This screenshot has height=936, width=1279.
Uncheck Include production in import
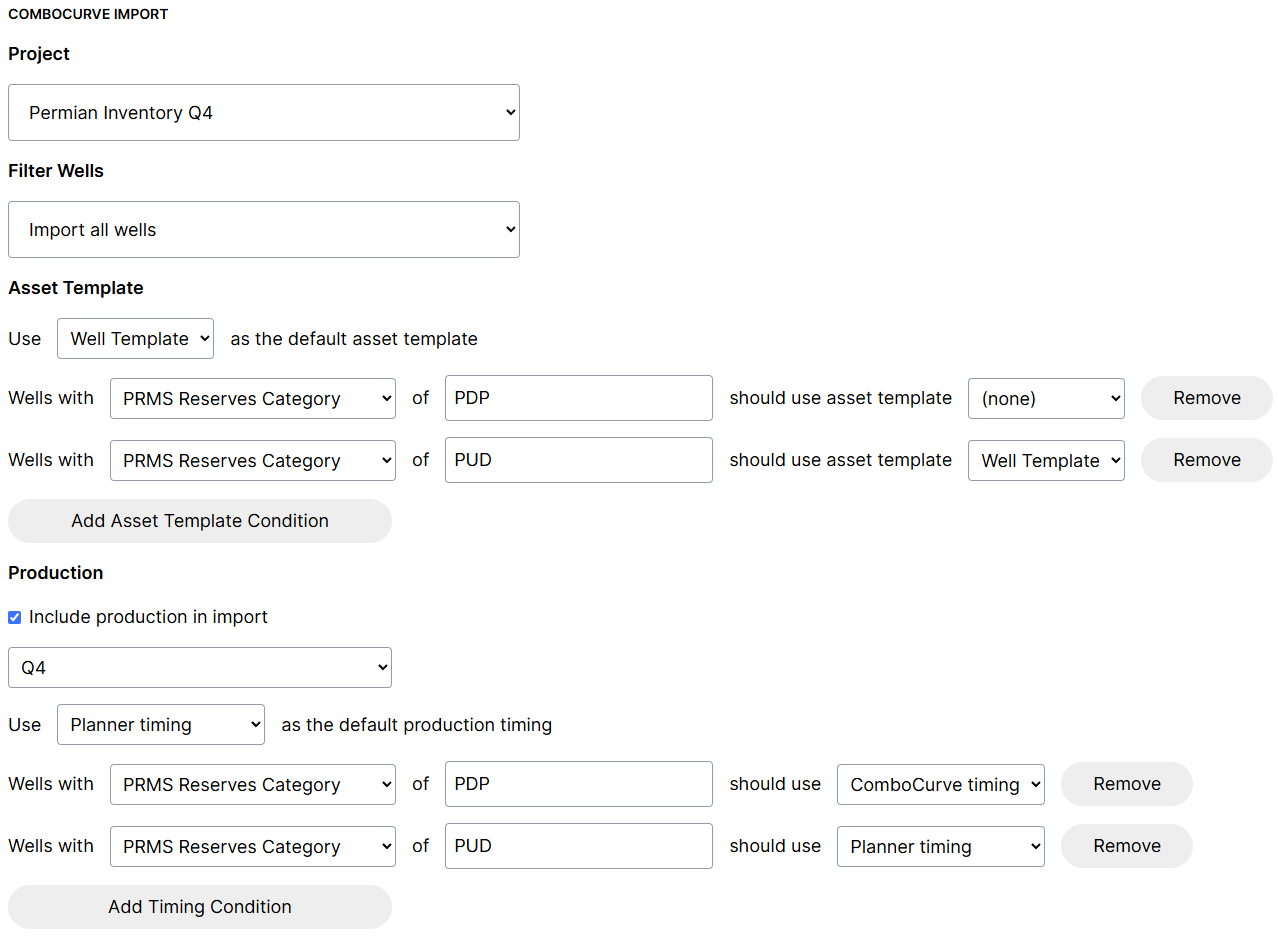click(14, 617)
